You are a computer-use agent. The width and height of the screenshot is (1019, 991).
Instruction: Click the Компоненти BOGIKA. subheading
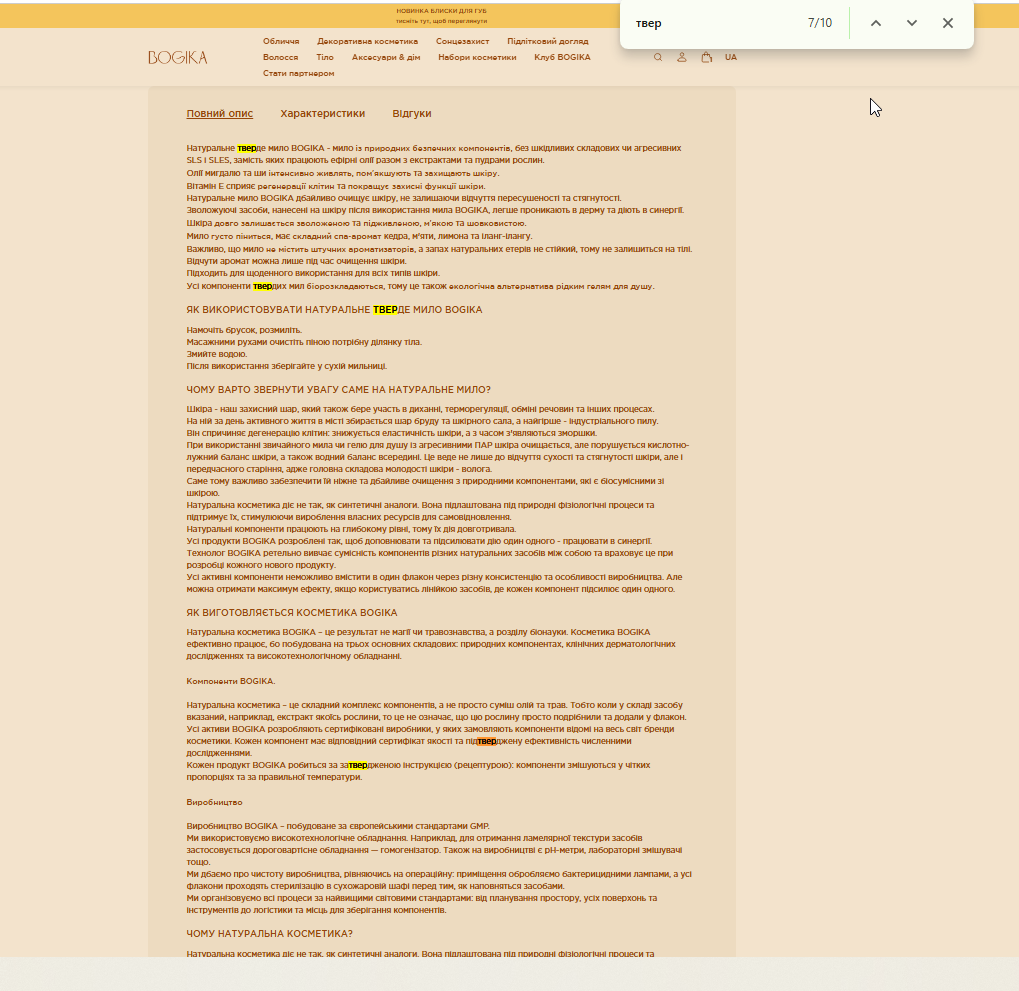(231, 681)
